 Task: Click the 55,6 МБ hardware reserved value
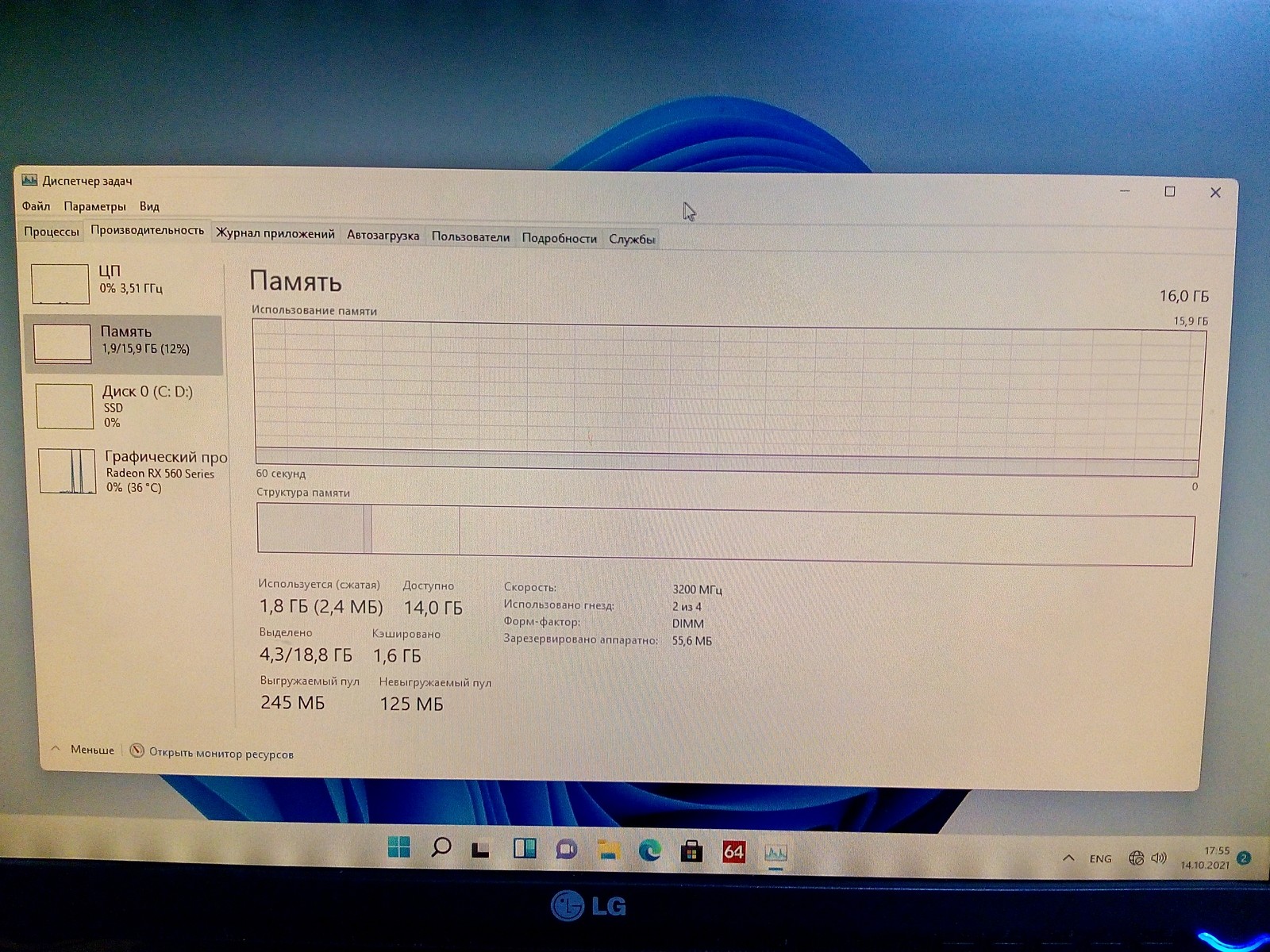tap(691, 641)
